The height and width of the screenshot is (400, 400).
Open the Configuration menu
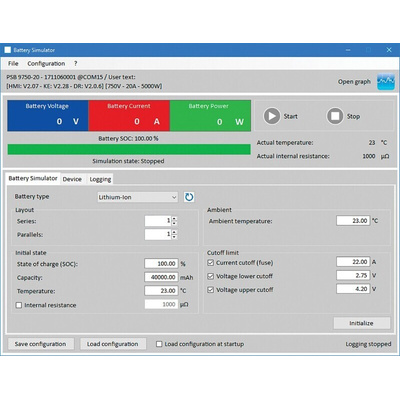click(x=46, y=63)
